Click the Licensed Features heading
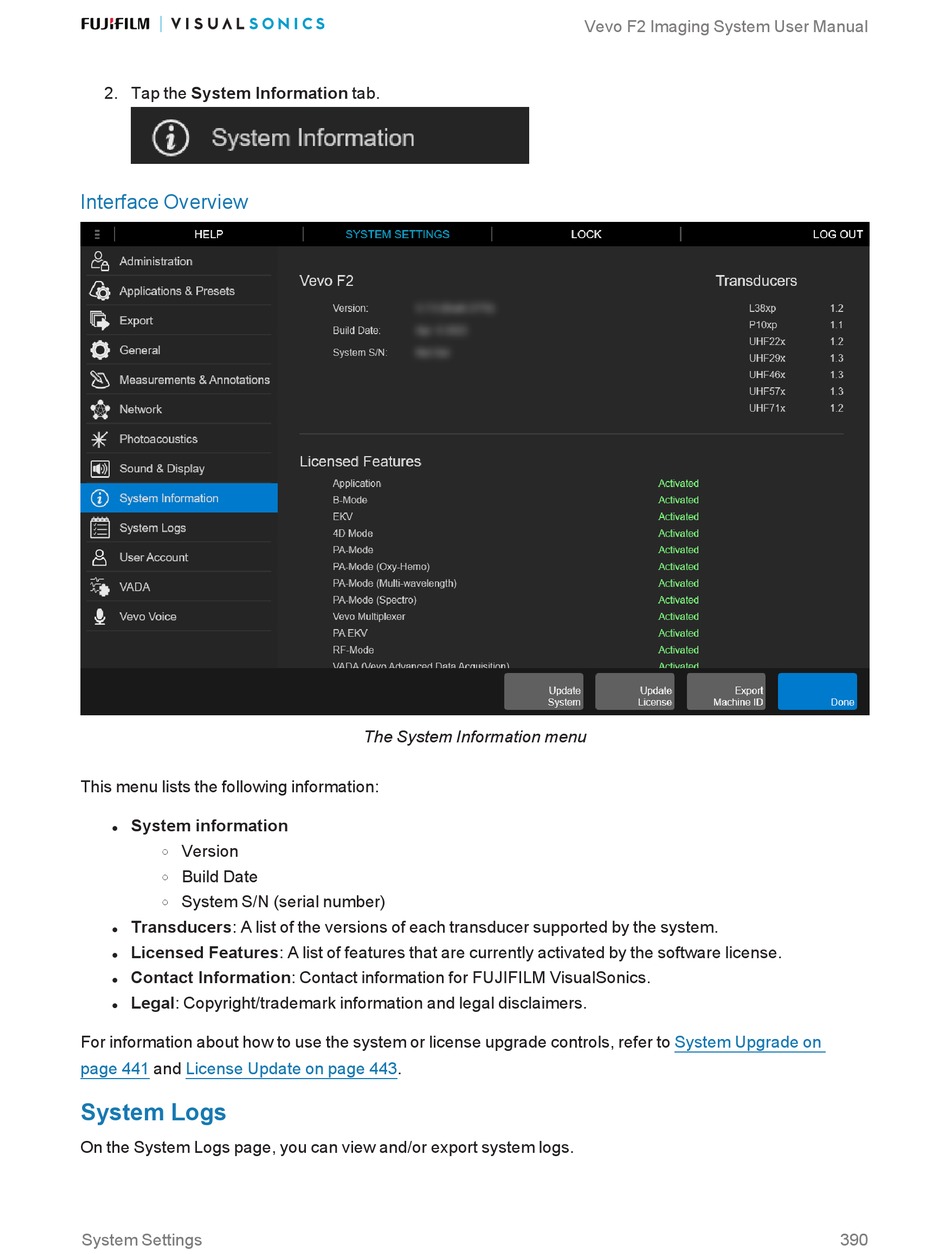 pyautogui.click(x=360, y=461)
